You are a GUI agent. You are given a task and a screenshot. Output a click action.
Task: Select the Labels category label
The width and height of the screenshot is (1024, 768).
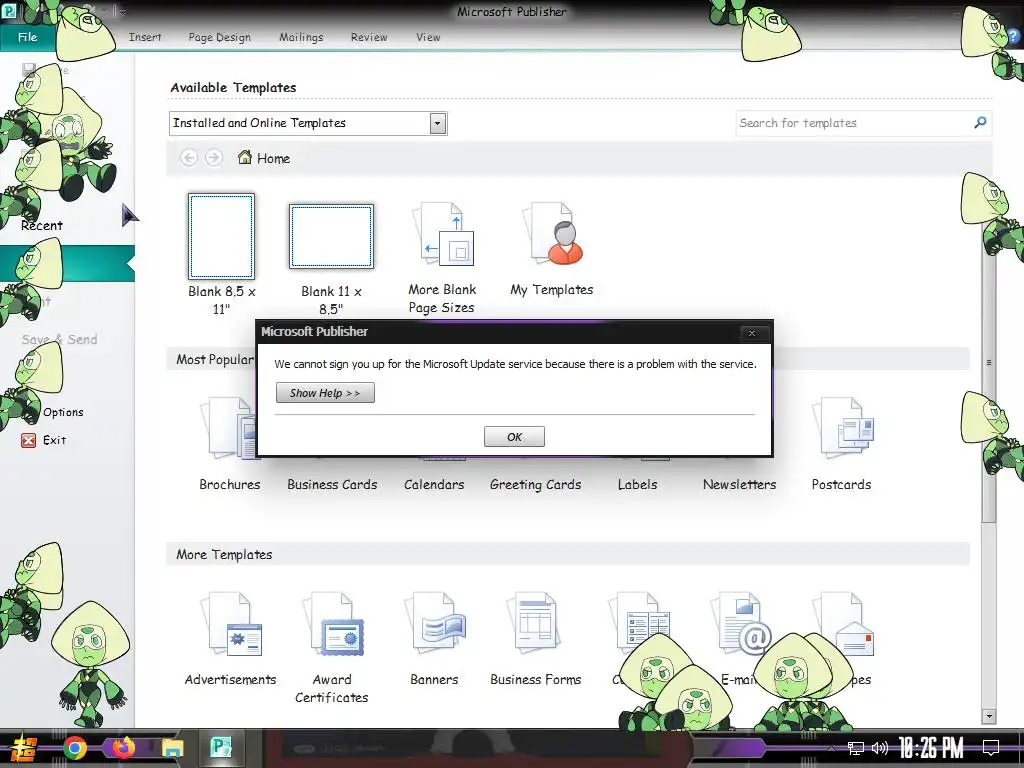[x=637, y=485]
